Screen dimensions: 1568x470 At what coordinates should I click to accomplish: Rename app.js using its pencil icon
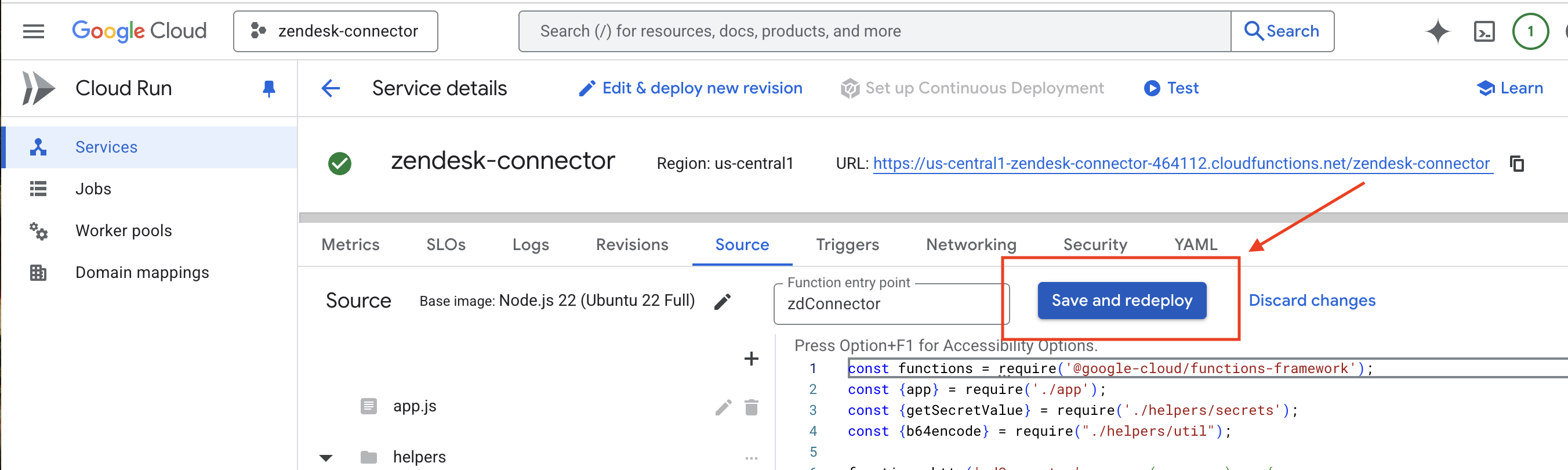[x=723, y=407]
